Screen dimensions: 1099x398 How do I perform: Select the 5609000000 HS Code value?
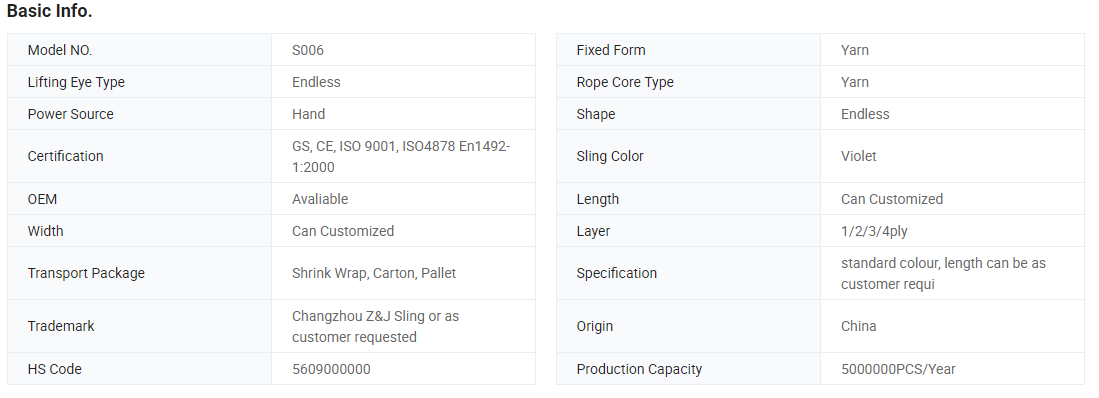click(x=331, y=369)
